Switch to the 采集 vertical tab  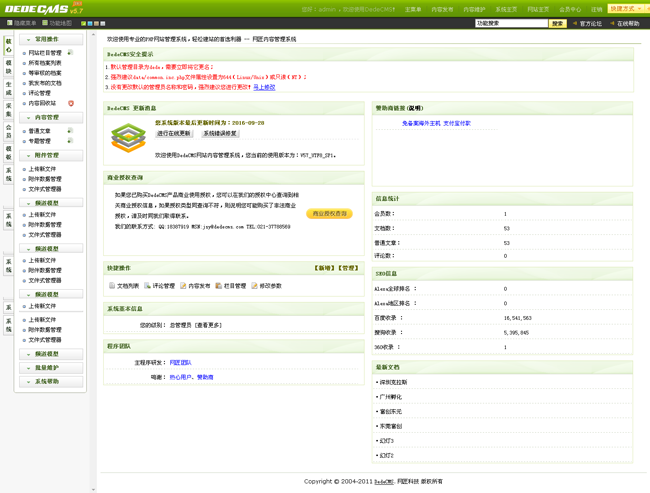[x=9, y=110]
